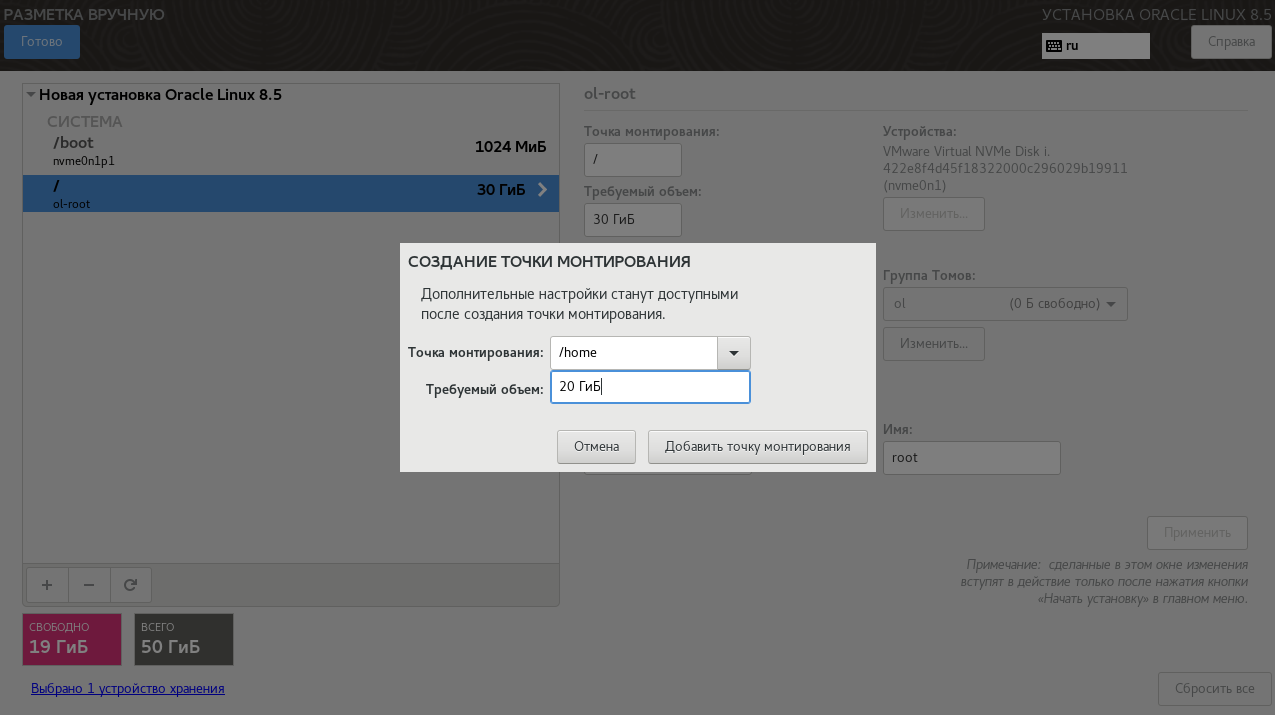Click the background mount point field with /
The width and height of the screenshot is (1275, 715).
pos(632,160)
